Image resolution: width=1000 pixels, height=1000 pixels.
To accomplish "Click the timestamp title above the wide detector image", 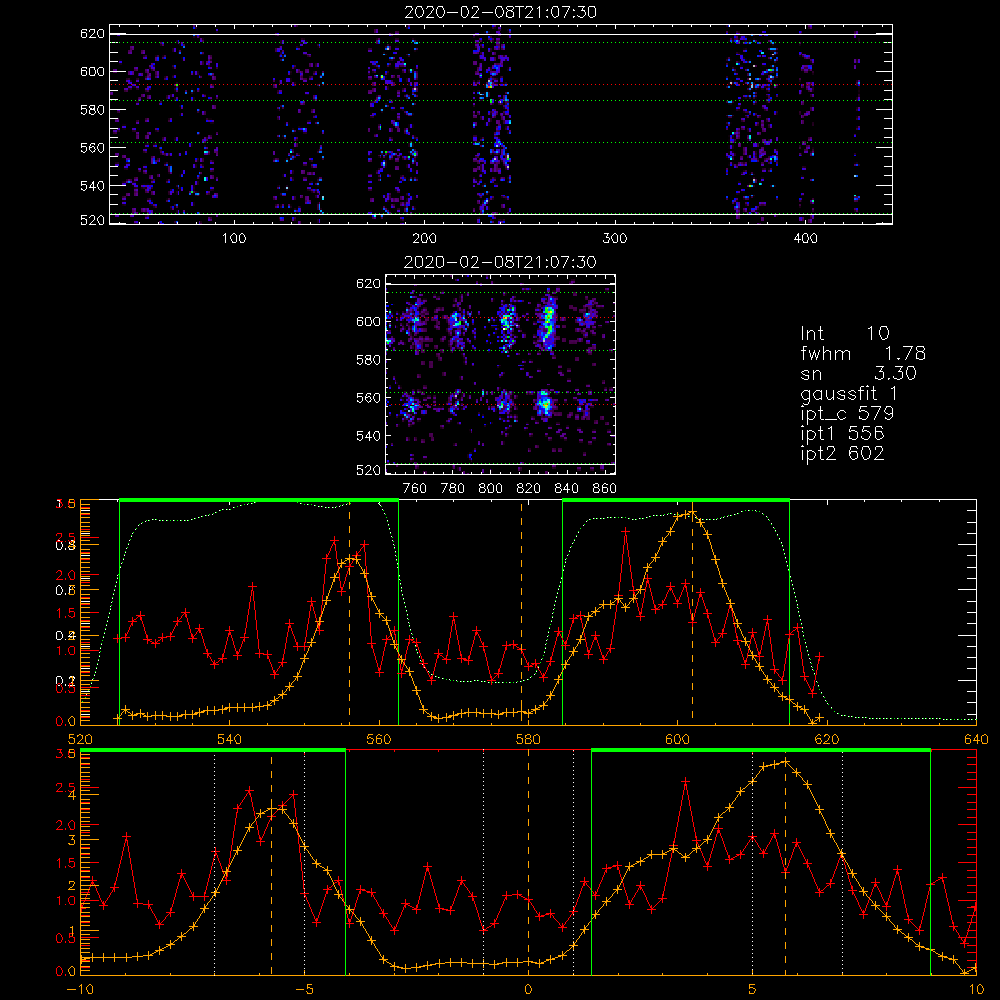I will [x=501, y=12].
